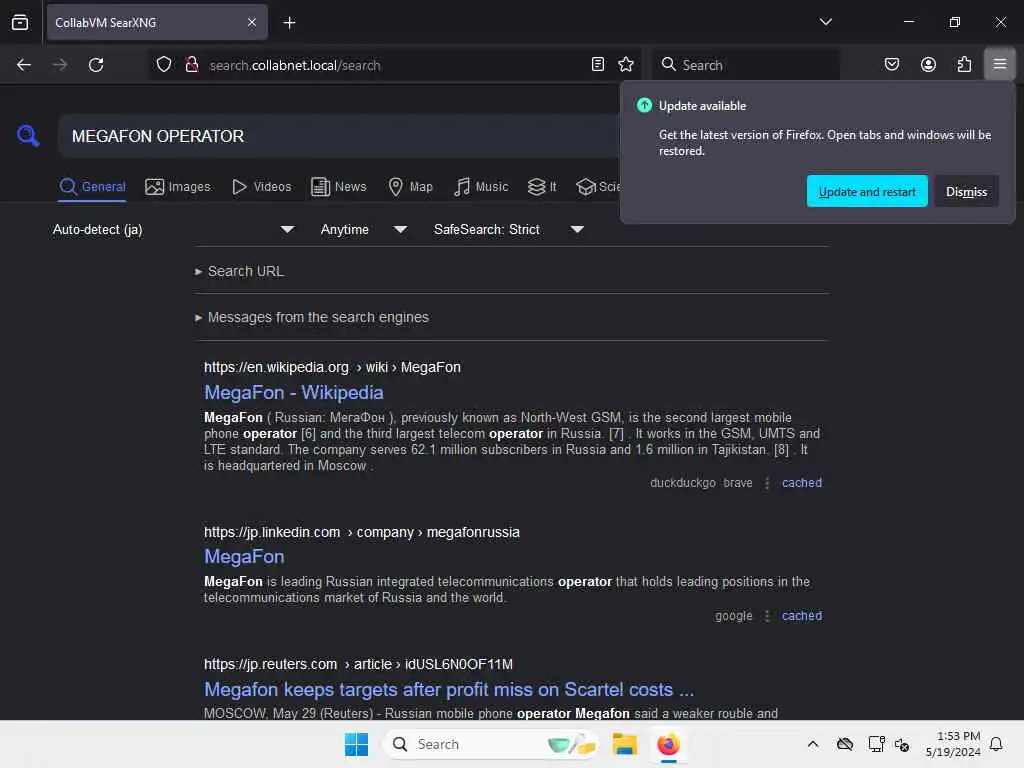The image size is (1024, 768).
Task: Switch to the Music search tab
Action: (481, 187)
